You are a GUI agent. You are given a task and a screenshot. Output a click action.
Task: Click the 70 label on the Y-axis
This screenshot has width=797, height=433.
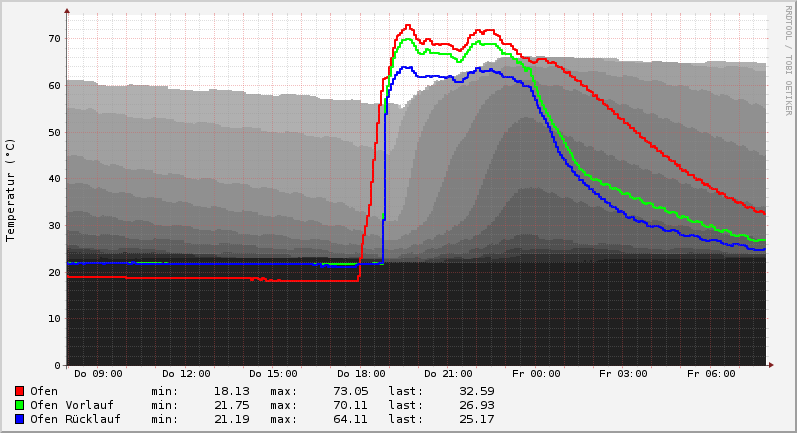[x=53, y=38]
